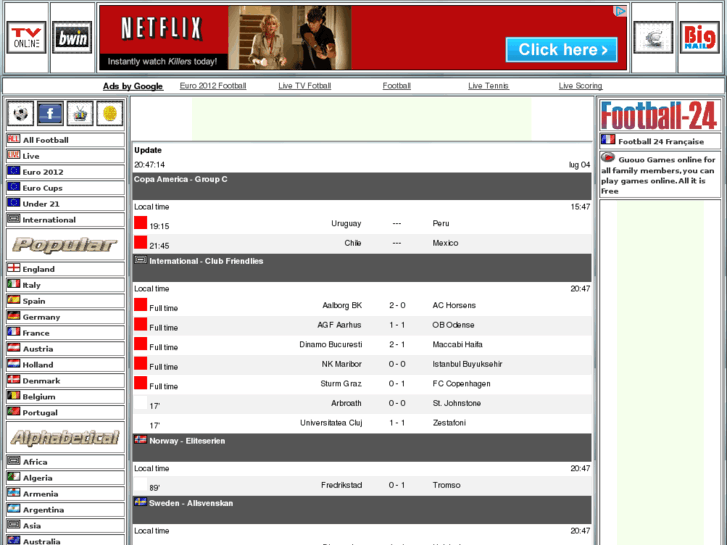727x545 pixels.
Task: Click the Alphabetical heading banner
Action: tap(65, 437)
